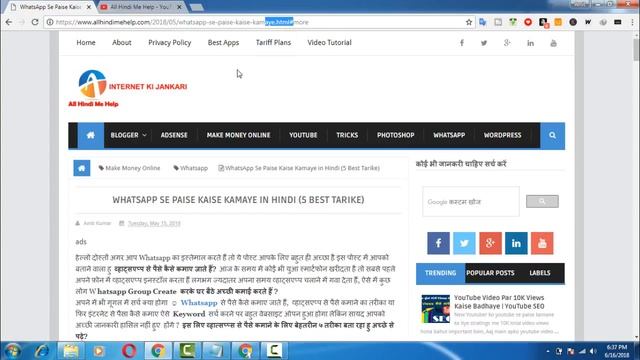
Task: Open the About page link
Action: 122,42
